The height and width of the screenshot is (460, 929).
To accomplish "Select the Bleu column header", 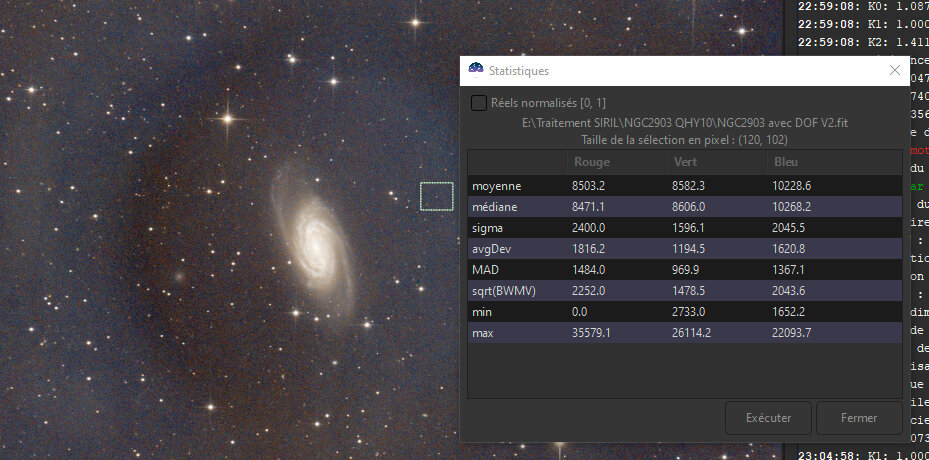I will pyautogui.click(x=786, y=162).
